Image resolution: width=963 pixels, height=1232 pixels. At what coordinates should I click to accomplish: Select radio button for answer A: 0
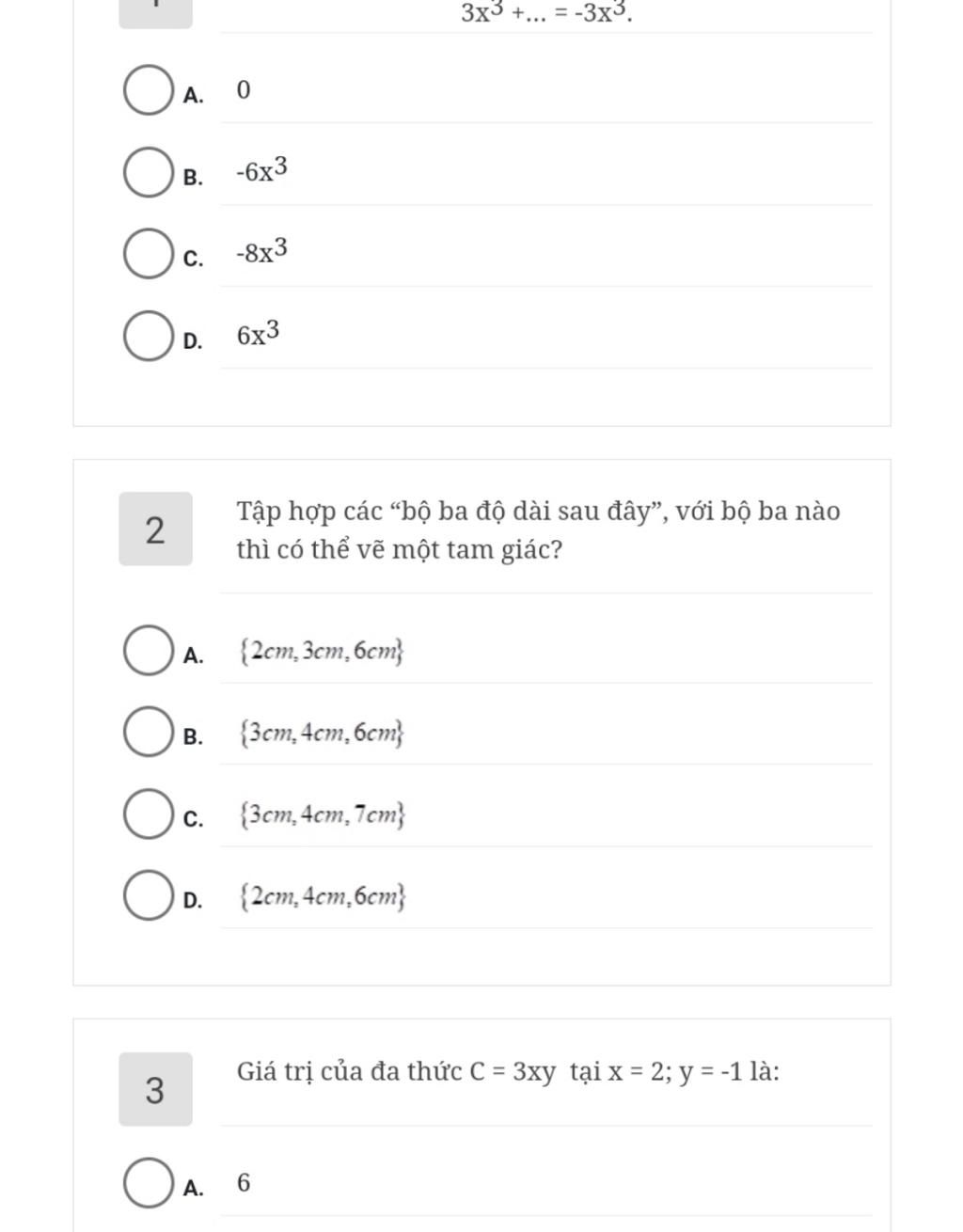tap(148, 91)
